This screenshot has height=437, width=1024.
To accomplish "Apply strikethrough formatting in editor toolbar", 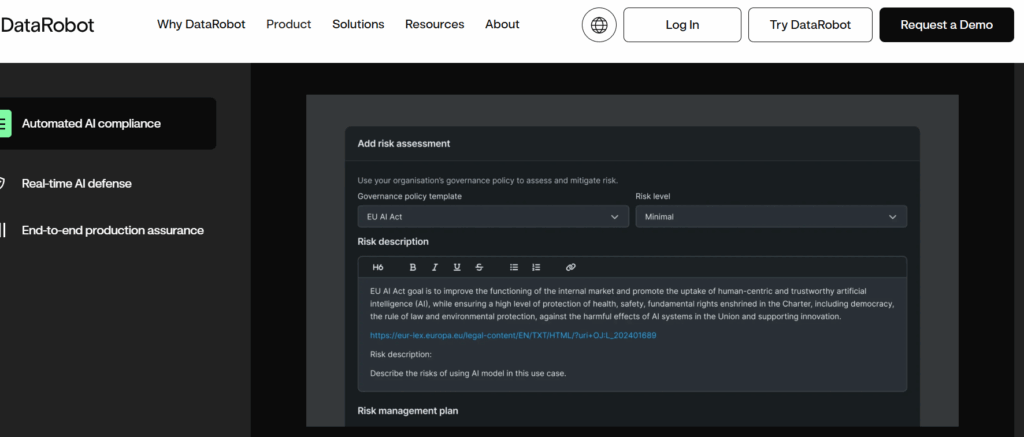I will coord(480,267).
